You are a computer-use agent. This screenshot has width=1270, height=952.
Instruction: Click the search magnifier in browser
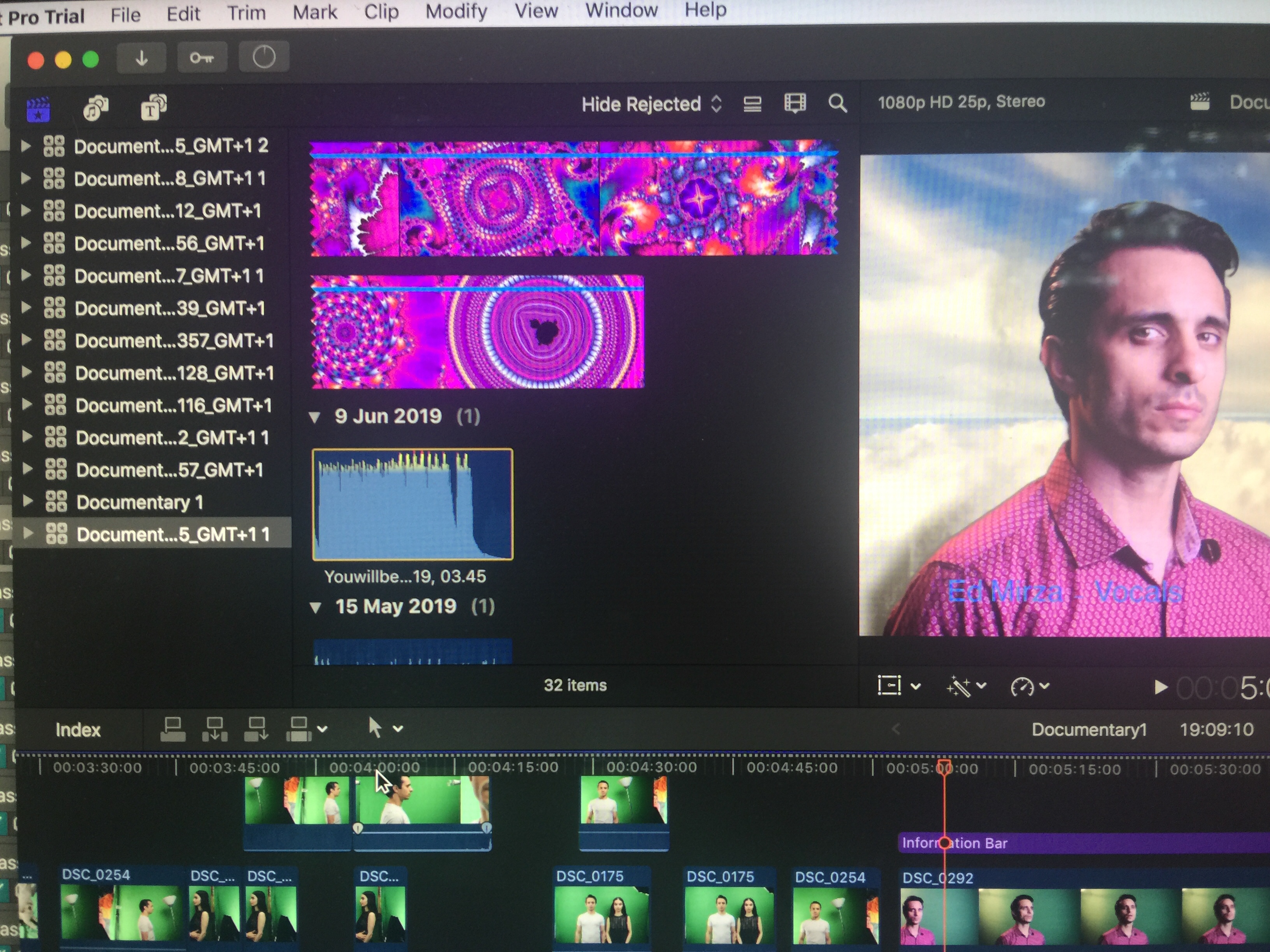click(837, 104)
